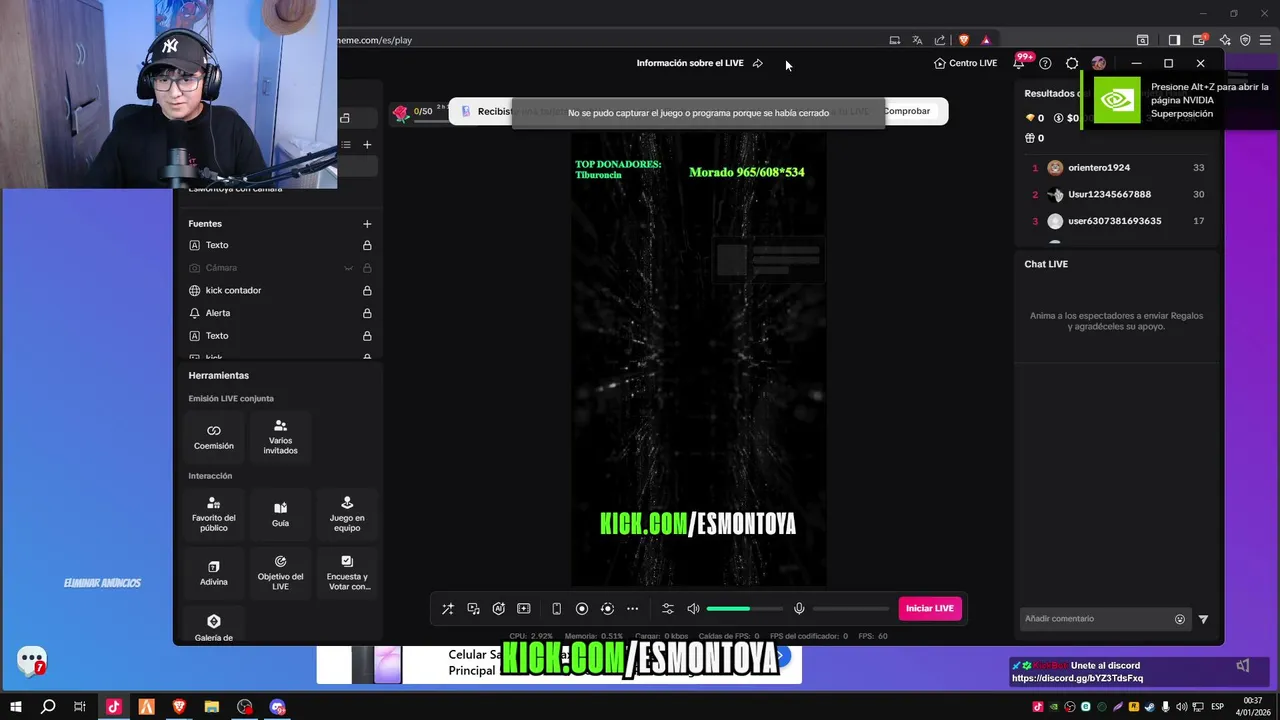Open the help question mark icon
Viewport: 1280px width, 720px height.
pyautogui.click(x=1045, y=63)
